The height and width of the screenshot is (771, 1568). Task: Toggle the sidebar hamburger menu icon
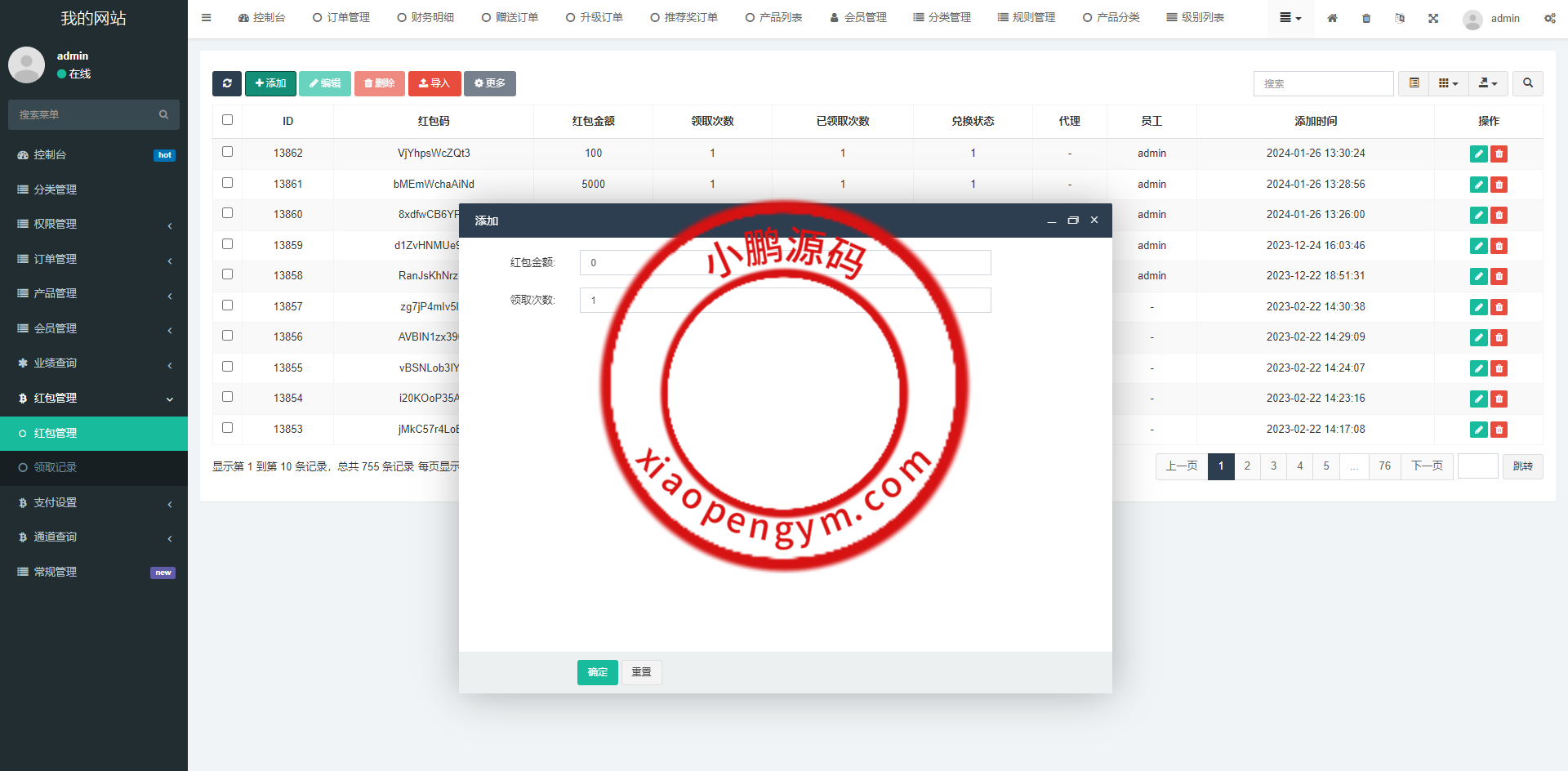point(206,18)
